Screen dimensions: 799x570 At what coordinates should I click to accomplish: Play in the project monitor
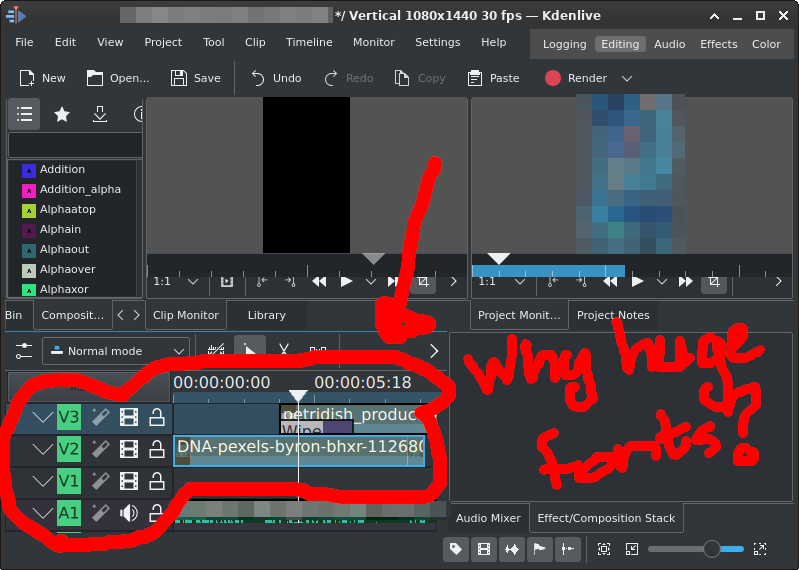click(x=637, y=282)
